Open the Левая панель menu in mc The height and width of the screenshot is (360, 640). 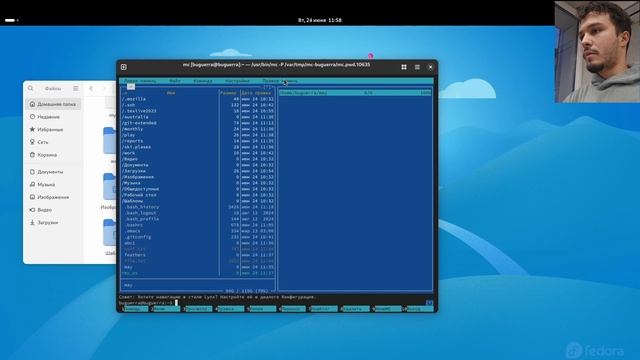[140, 81]
